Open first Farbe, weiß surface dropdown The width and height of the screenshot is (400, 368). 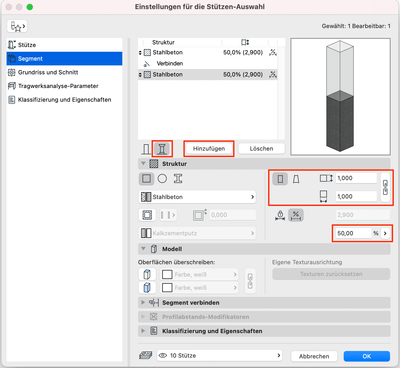pos(199,274)
